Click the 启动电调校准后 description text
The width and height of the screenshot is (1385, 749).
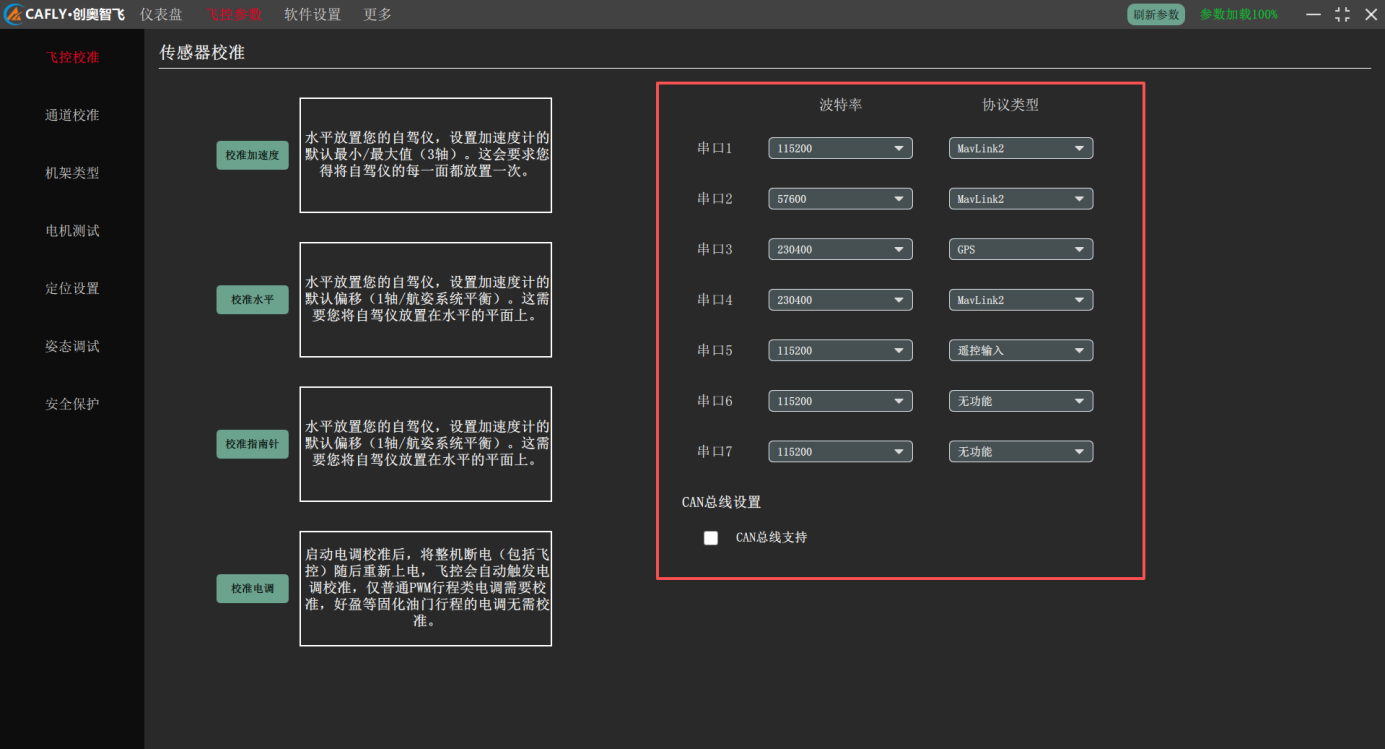click(x=426, y=588)
